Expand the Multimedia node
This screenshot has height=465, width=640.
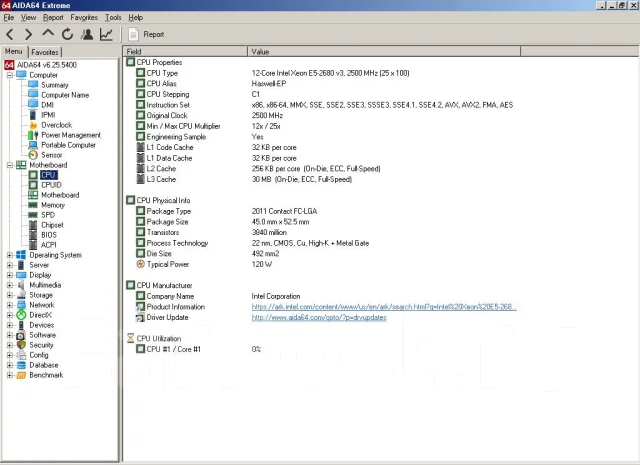pyautogui.click(x=10, y=285)
